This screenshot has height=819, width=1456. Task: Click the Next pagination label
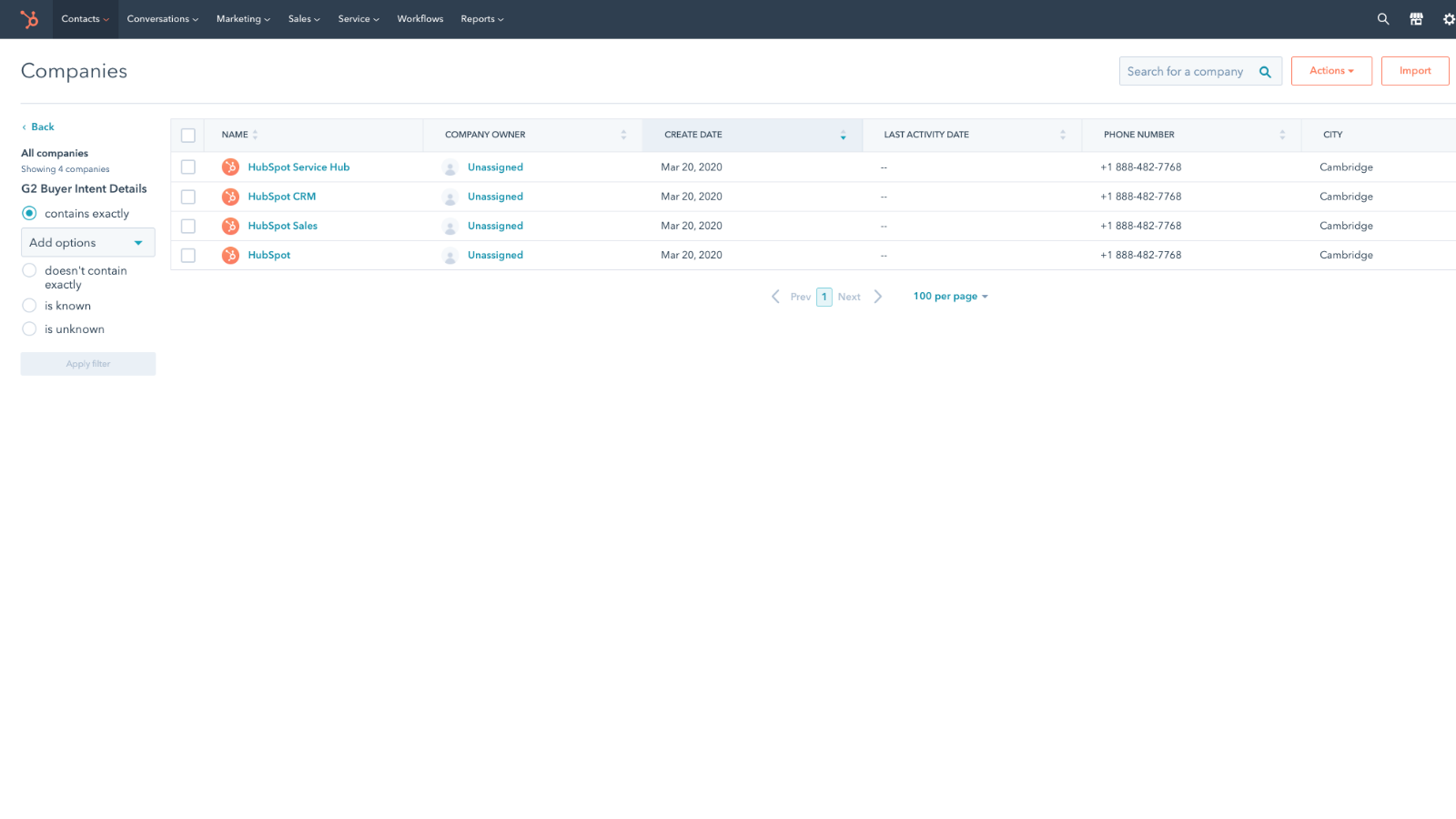[x=849, y=297]
